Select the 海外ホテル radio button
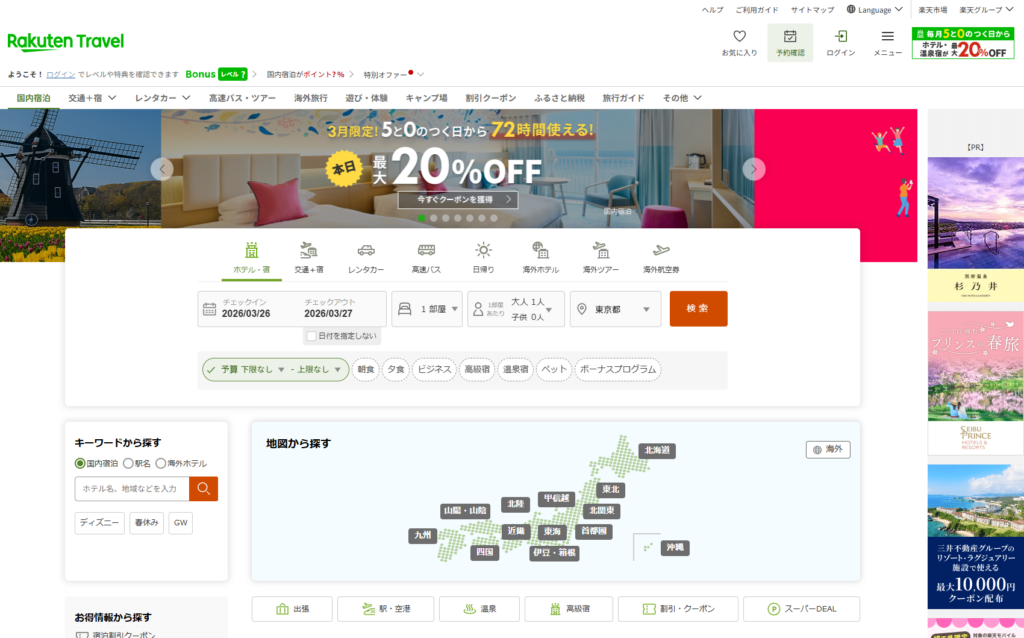 160,464
